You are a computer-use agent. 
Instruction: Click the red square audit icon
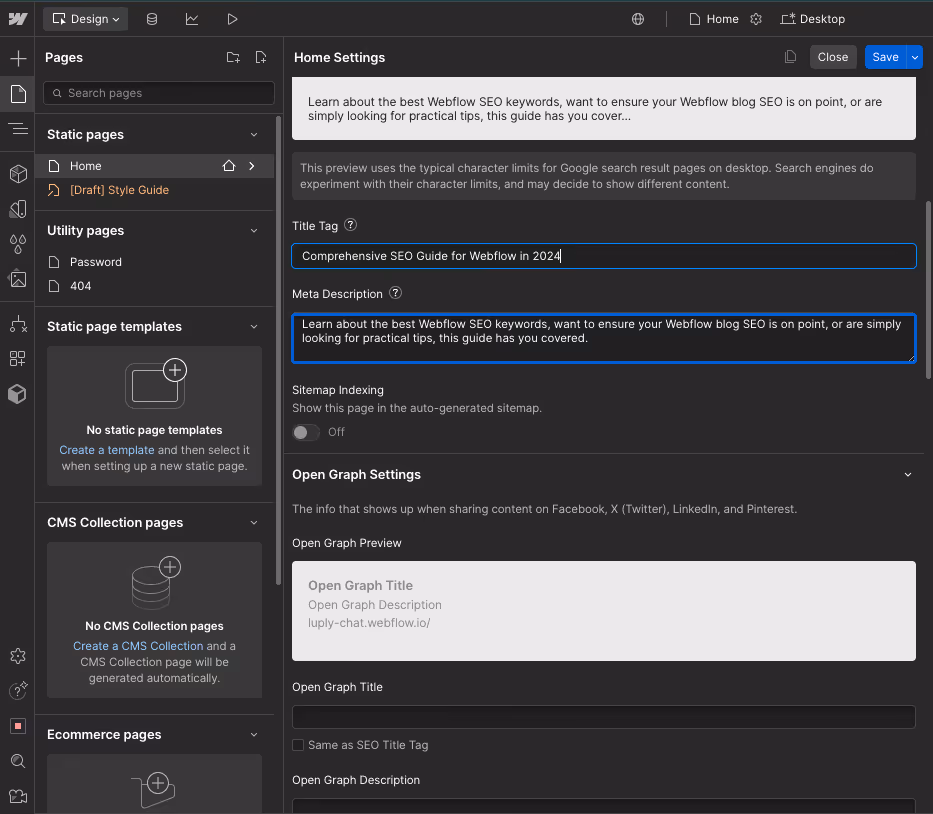18,726
